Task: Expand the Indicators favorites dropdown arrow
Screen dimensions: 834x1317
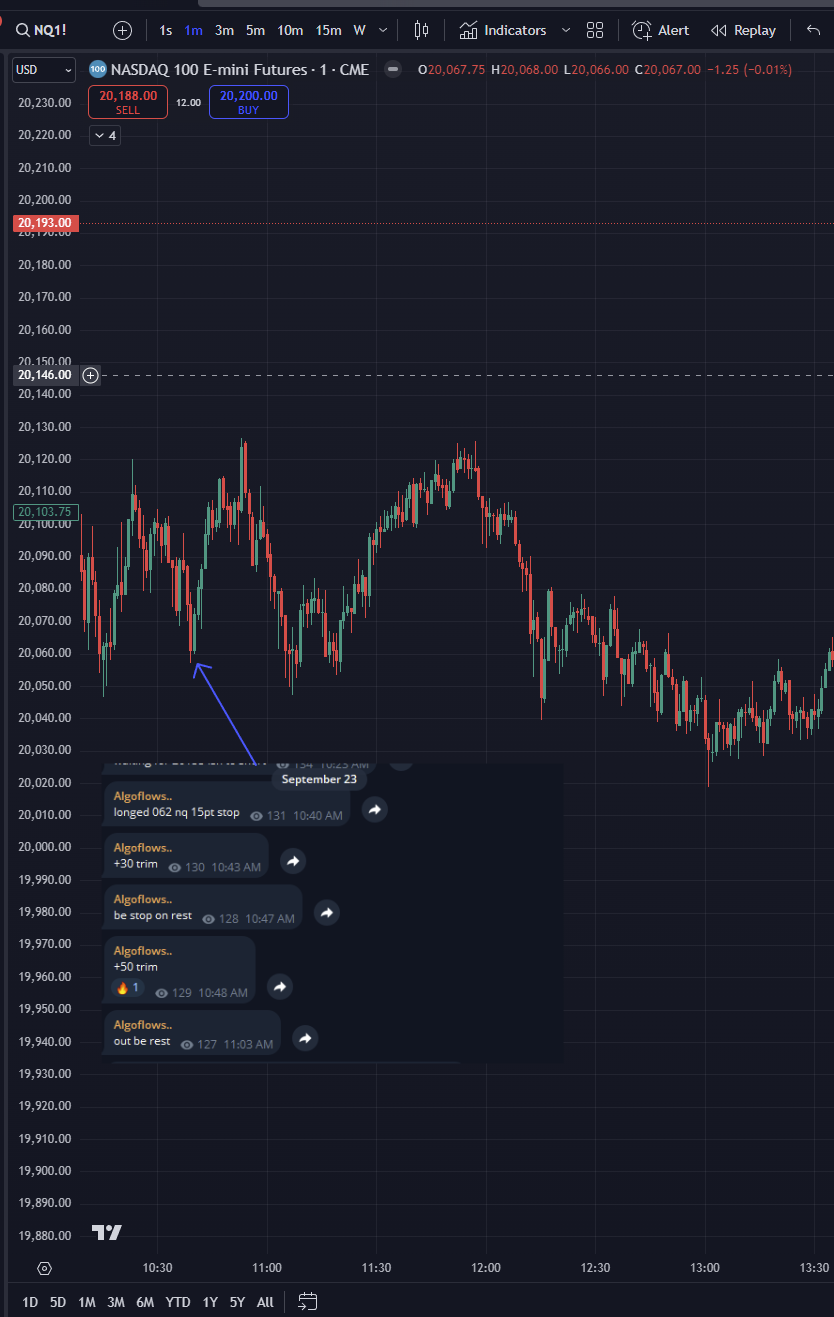Action: (x=567, y=30)
